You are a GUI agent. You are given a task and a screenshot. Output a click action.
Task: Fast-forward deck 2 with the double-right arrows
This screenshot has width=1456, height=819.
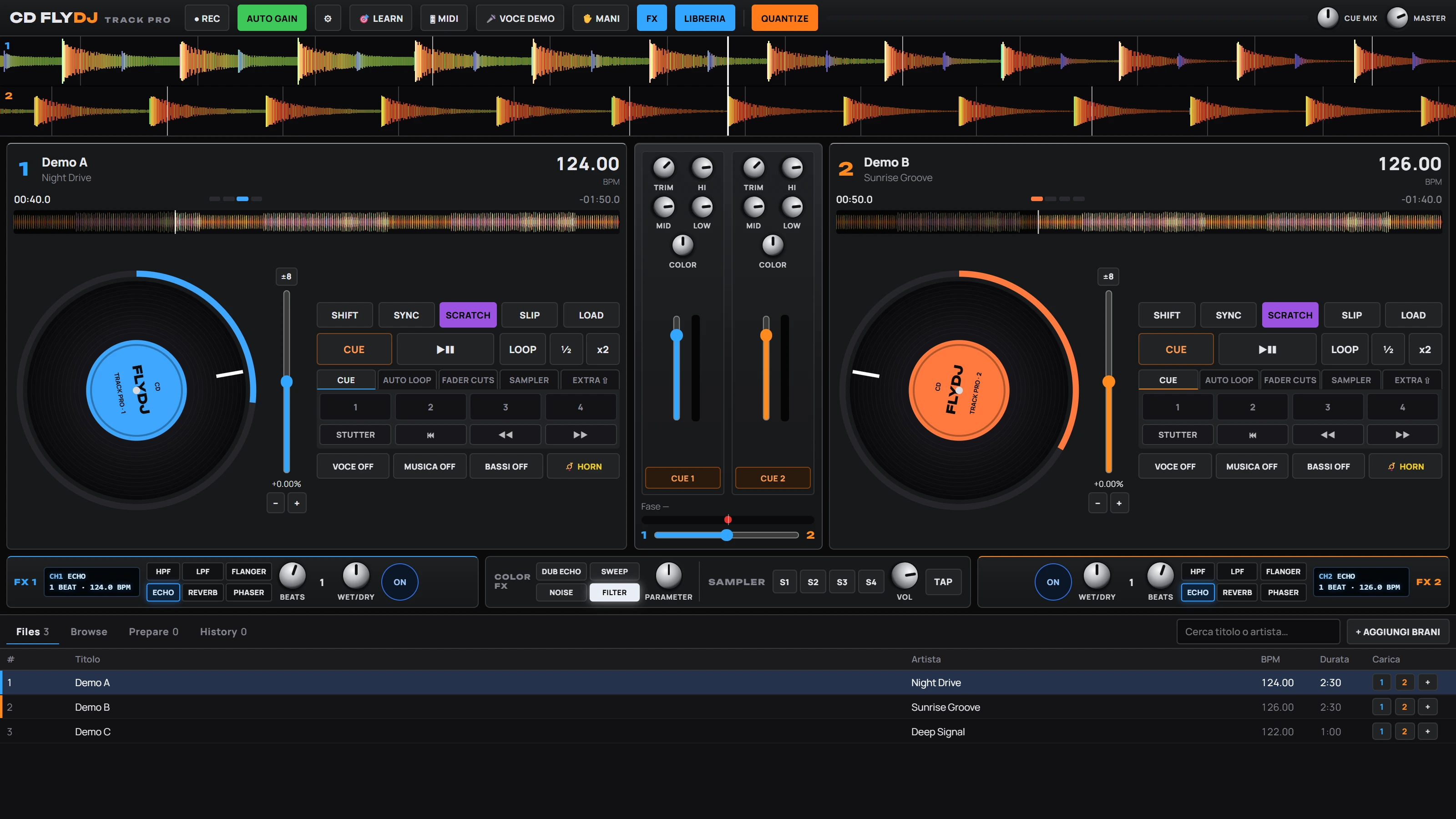[x=1402, y=435]
